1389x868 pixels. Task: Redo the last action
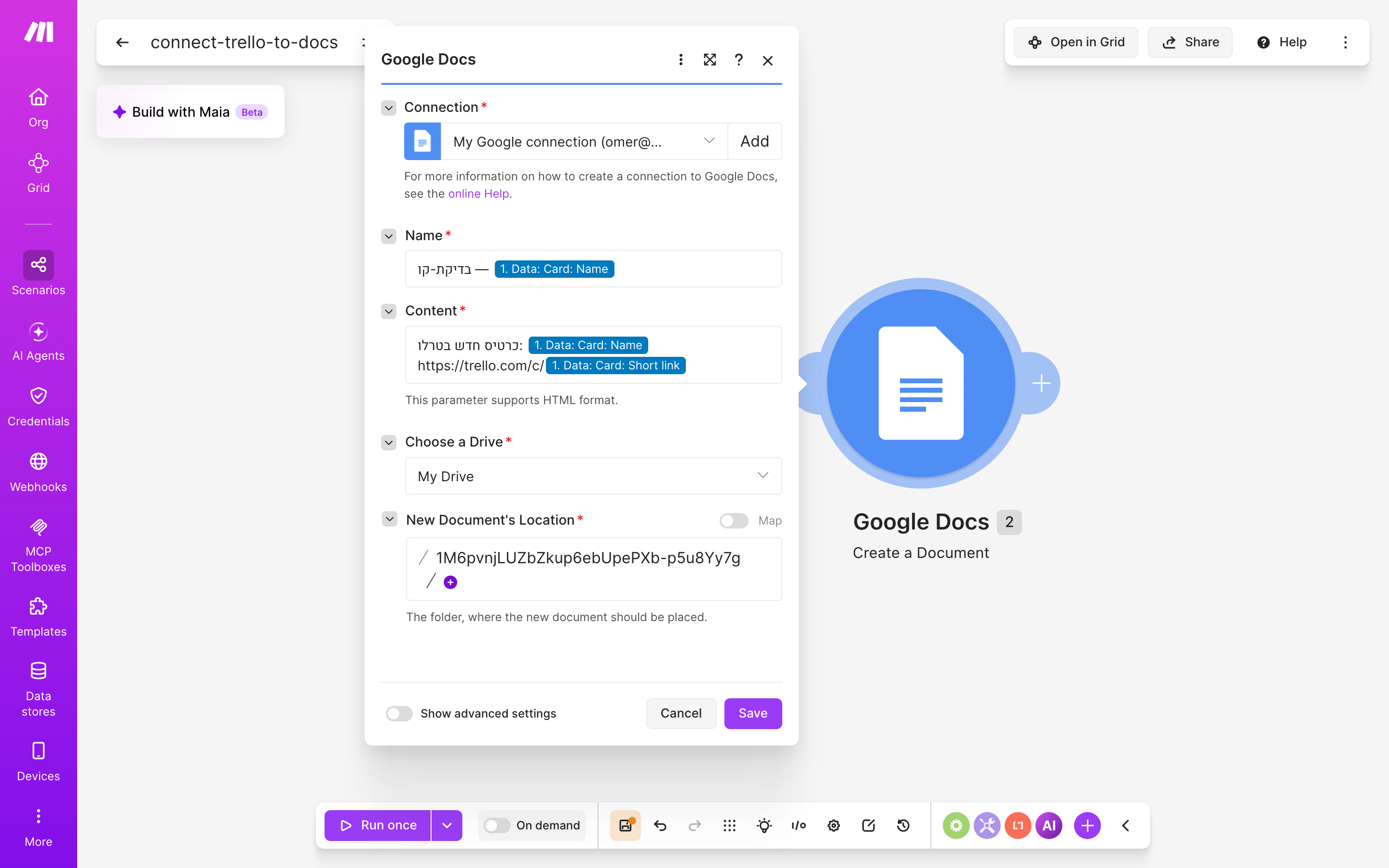(694, 826)
